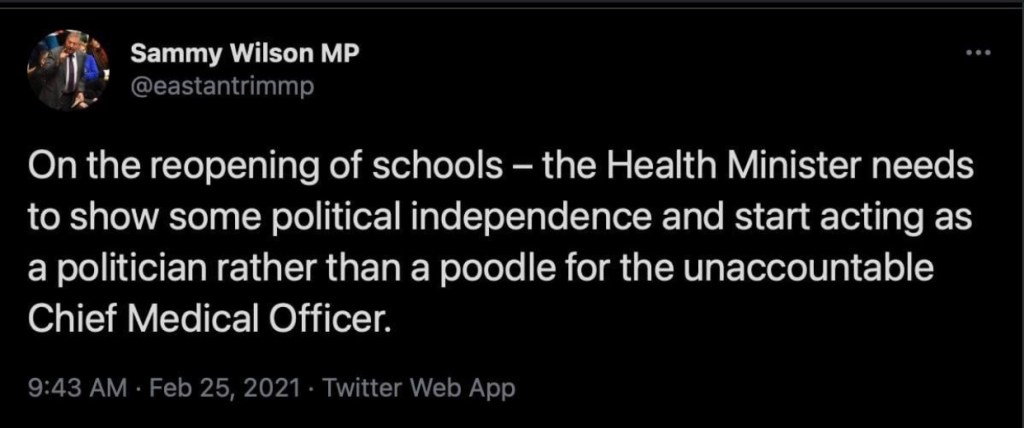This screenshot has width=1024, height=428.
Task: Visit the @eastantrimmp handle link
Action: click(x=223, y=87)
